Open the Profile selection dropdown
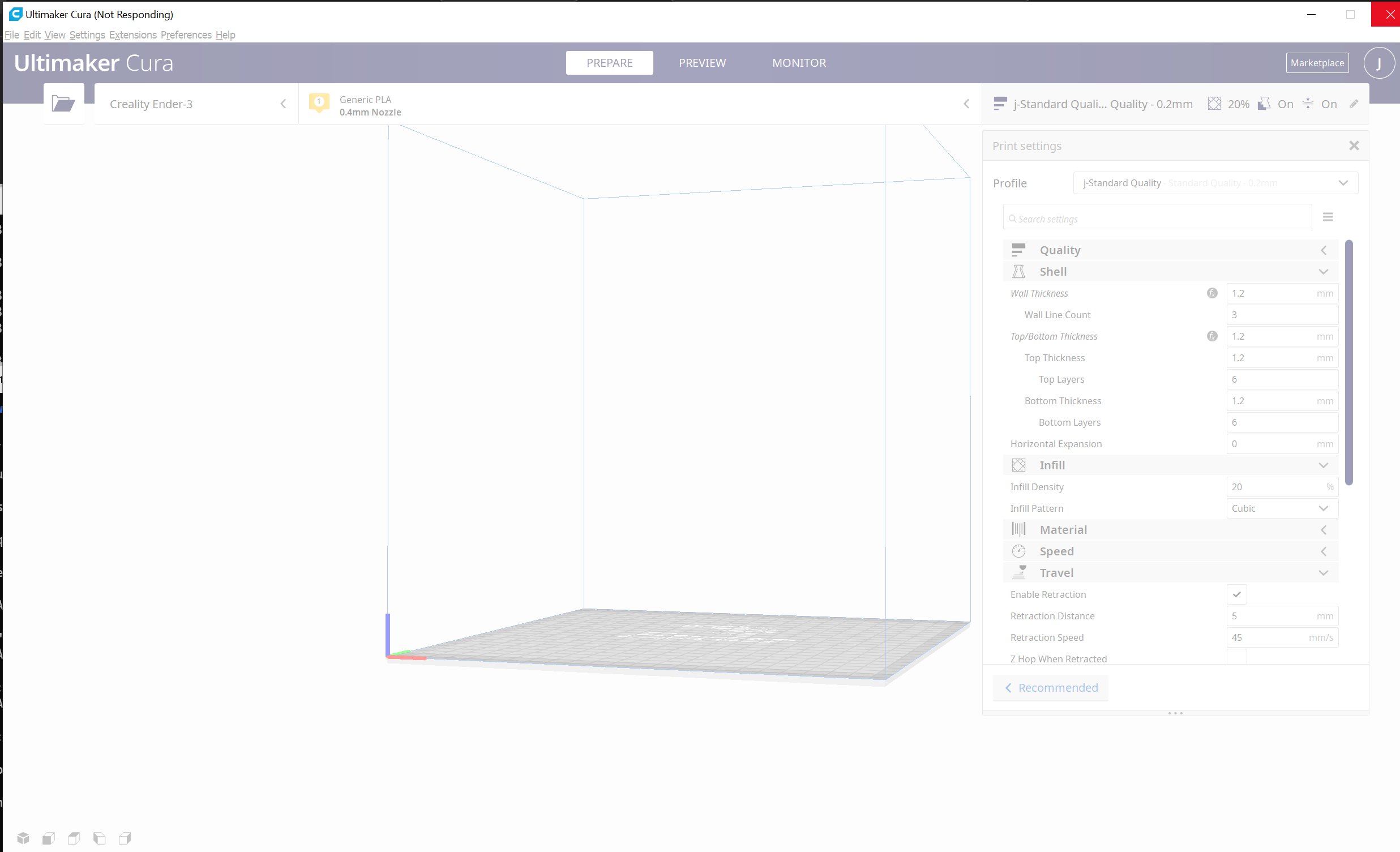1400x852 pixels. pyautogui.click(x=1215, y=183)
